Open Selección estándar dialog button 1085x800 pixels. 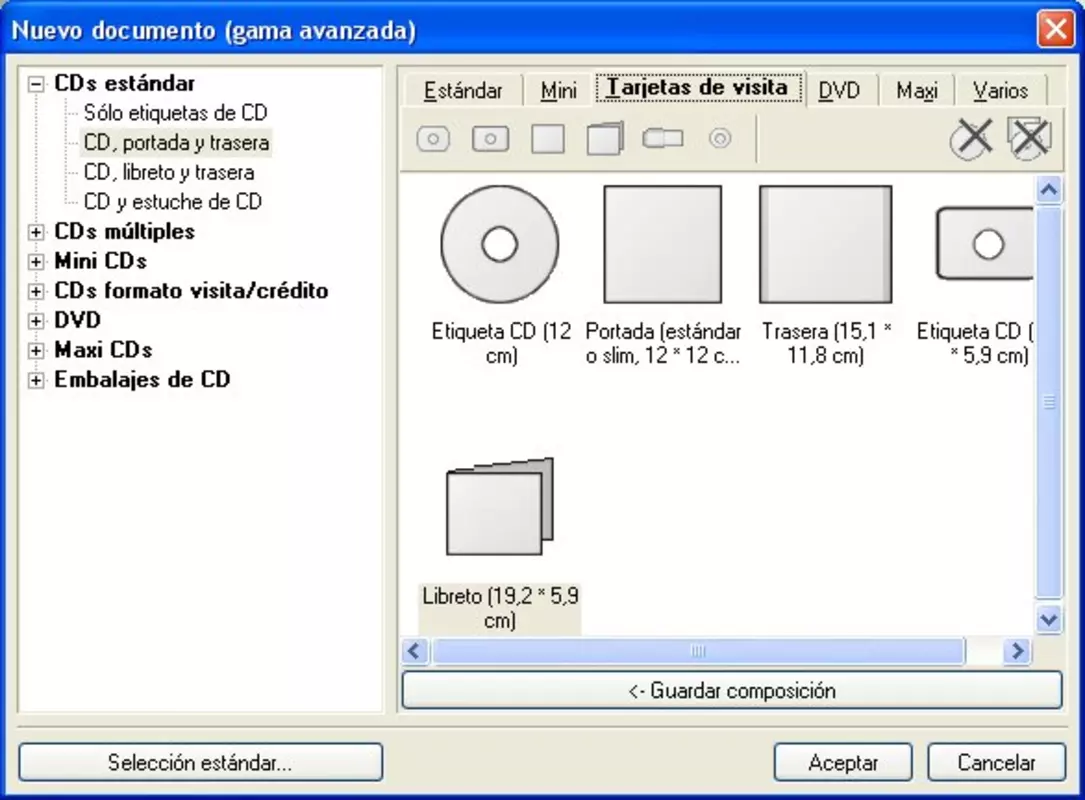[x=201, y=763]
